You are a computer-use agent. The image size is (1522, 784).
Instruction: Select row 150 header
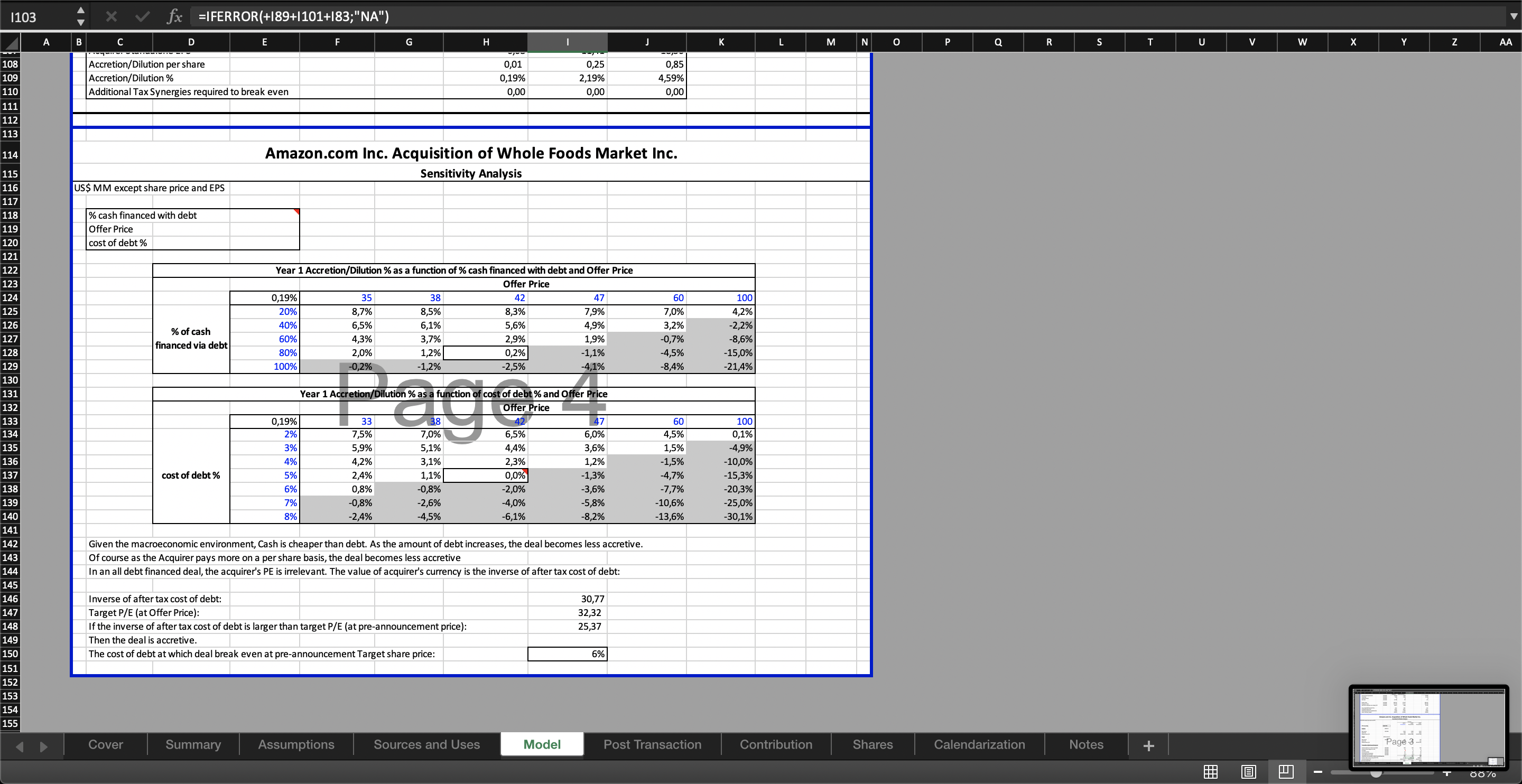tap(10, 654)
